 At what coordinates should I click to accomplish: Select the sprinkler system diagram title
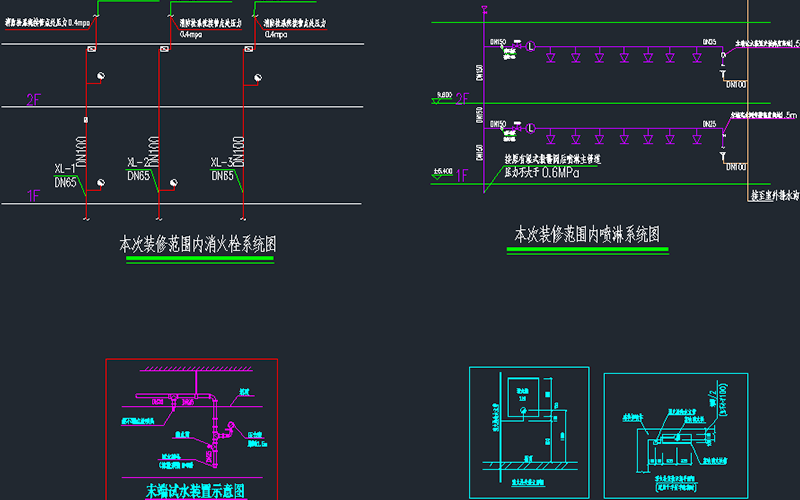click(x=586, y=234)
